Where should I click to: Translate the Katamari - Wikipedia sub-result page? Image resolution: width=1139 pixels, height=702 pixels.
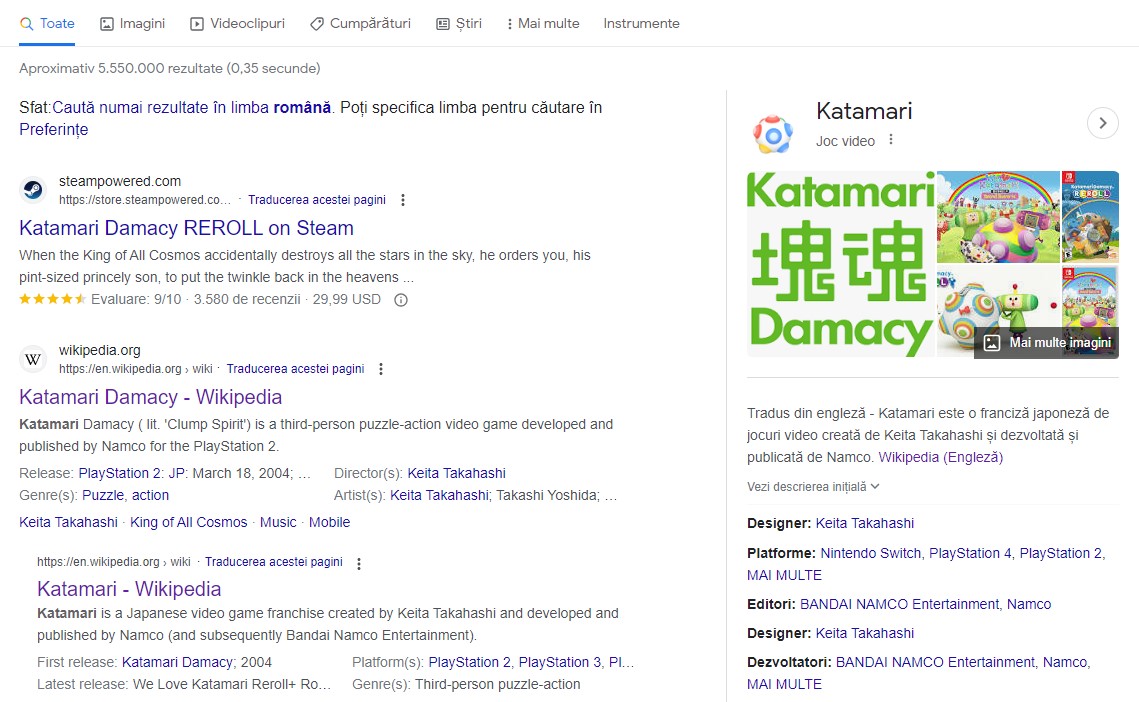click(x=274, y=562)
